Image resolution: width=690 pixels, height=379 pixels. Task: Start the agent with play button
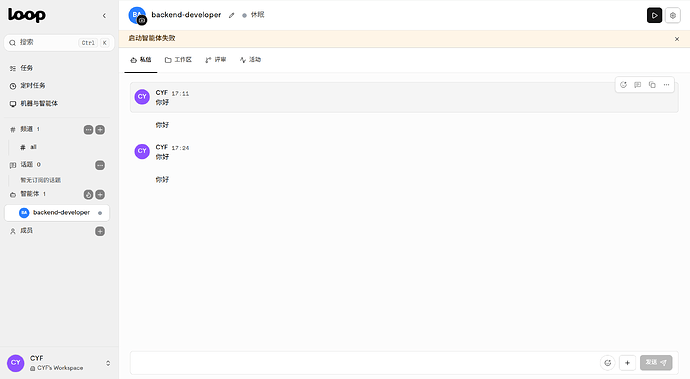[654, 15]
